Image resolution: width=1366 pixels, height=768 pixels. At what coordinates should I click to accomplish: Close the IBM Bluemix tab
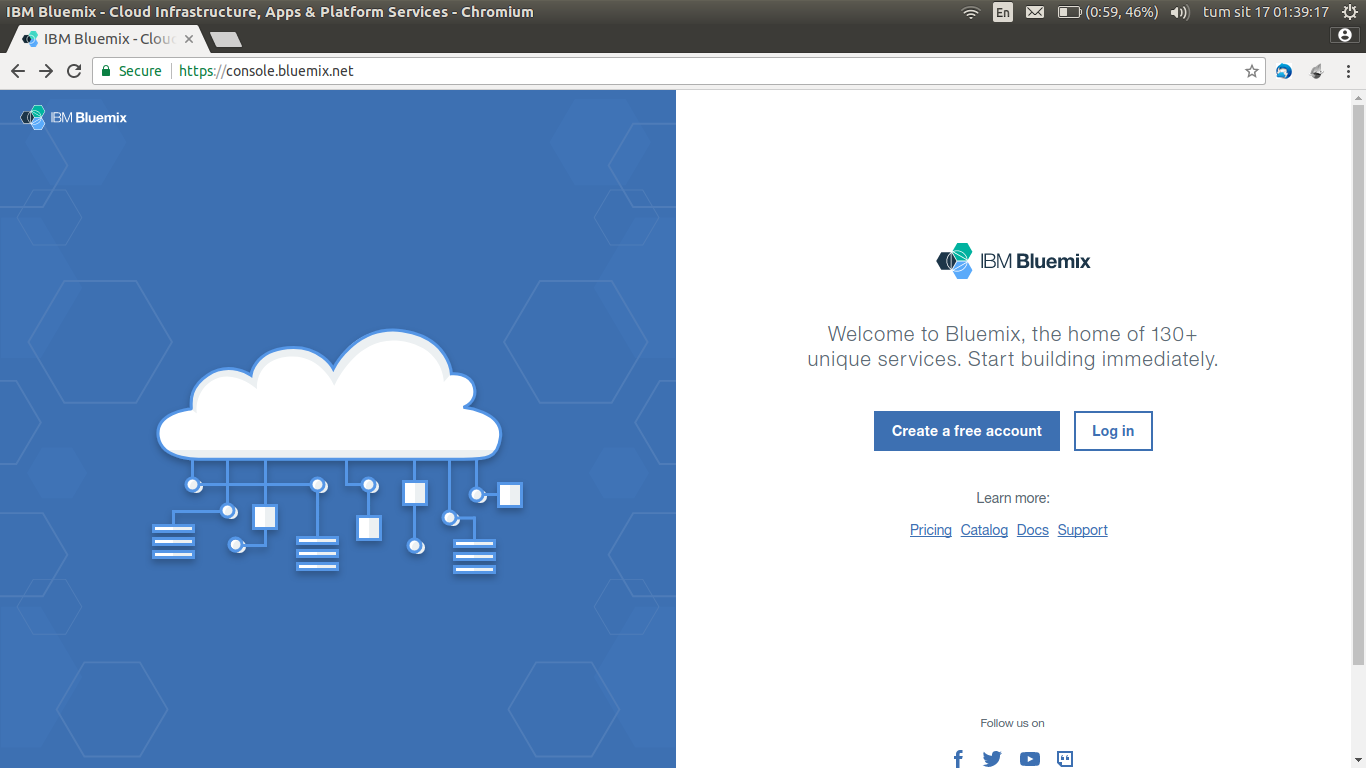(x=189, y=39)
